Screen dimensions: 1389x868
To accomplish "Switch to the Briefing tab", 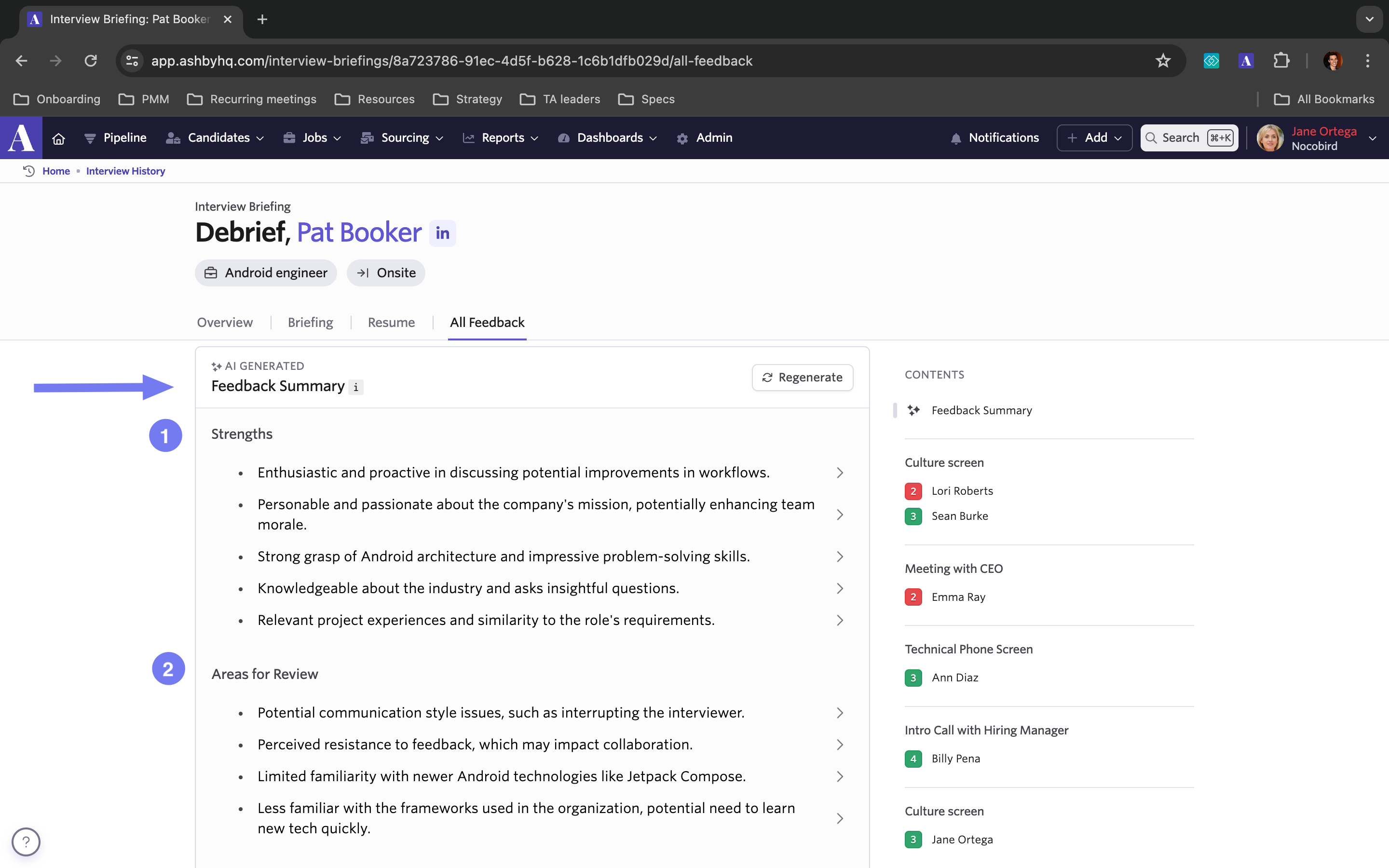I will (x=310, y=322).
